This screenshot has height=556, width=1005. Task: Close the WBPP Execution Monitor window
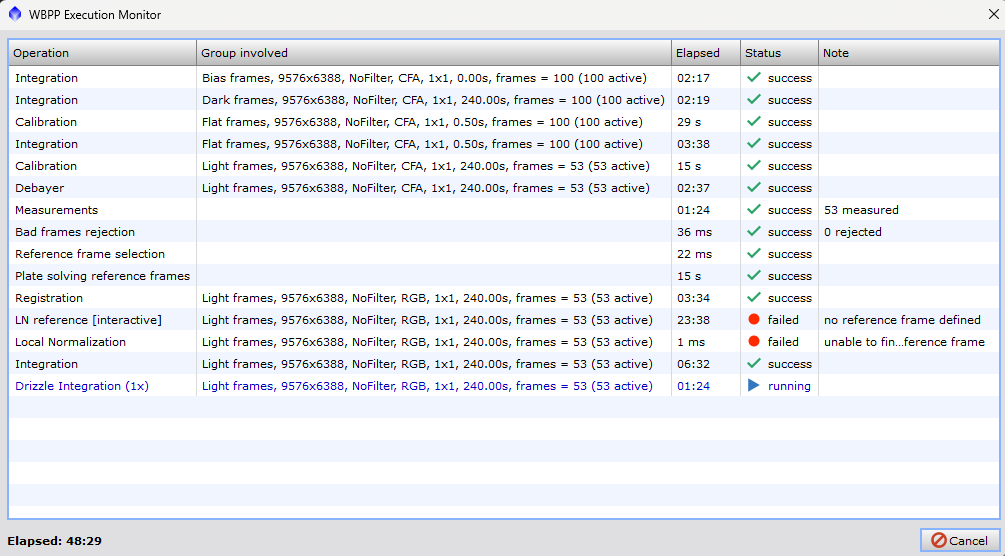[993, 14]
